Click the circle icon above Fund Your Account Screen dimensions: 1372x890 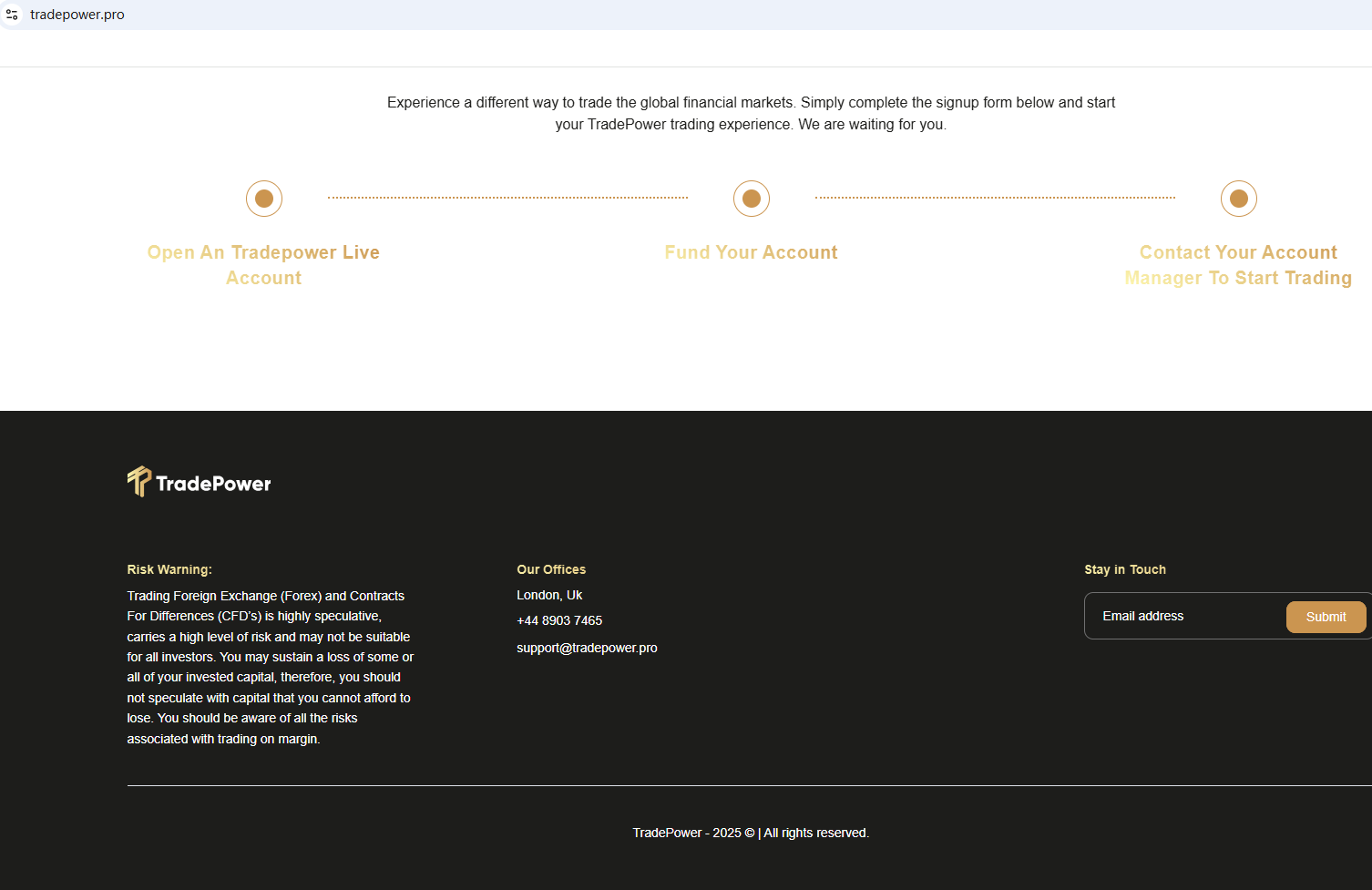click(x=752, y=199)
